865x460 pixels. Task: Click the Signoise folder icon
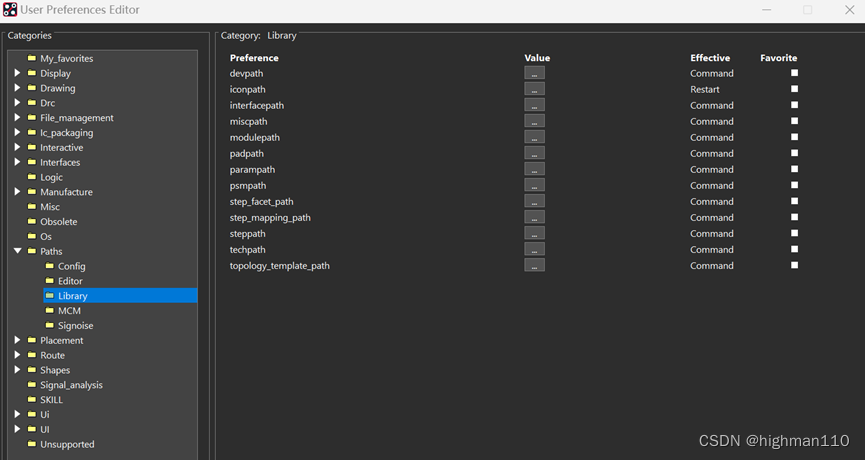pyautogui.click(x=49, y=326)
